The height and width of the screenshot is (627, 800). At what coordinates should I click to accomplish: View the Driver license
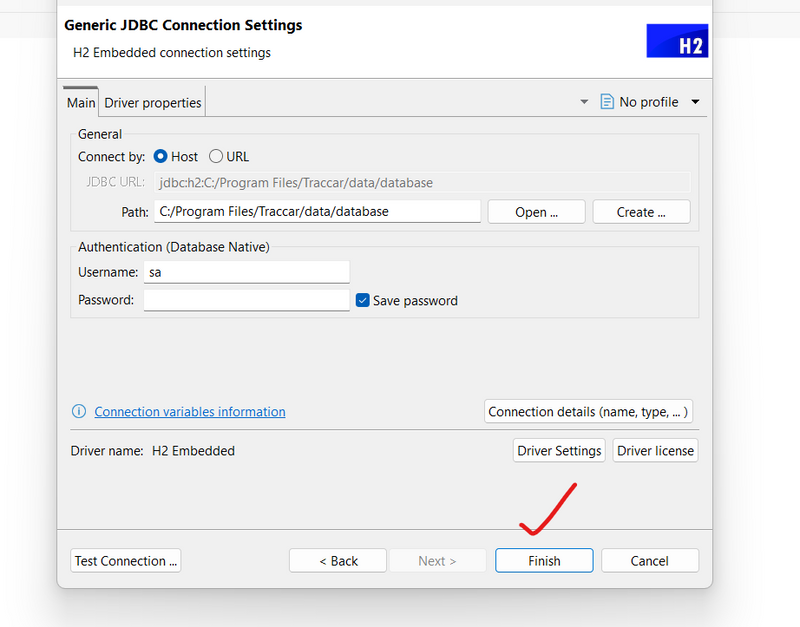tap(655, 450)
